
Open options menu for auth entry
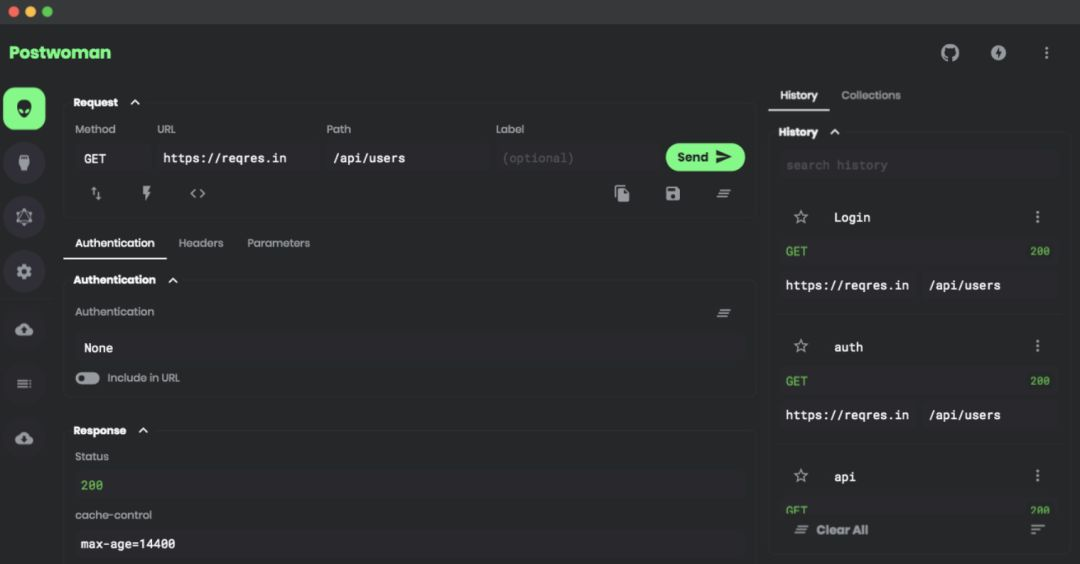click(1037, 346)
